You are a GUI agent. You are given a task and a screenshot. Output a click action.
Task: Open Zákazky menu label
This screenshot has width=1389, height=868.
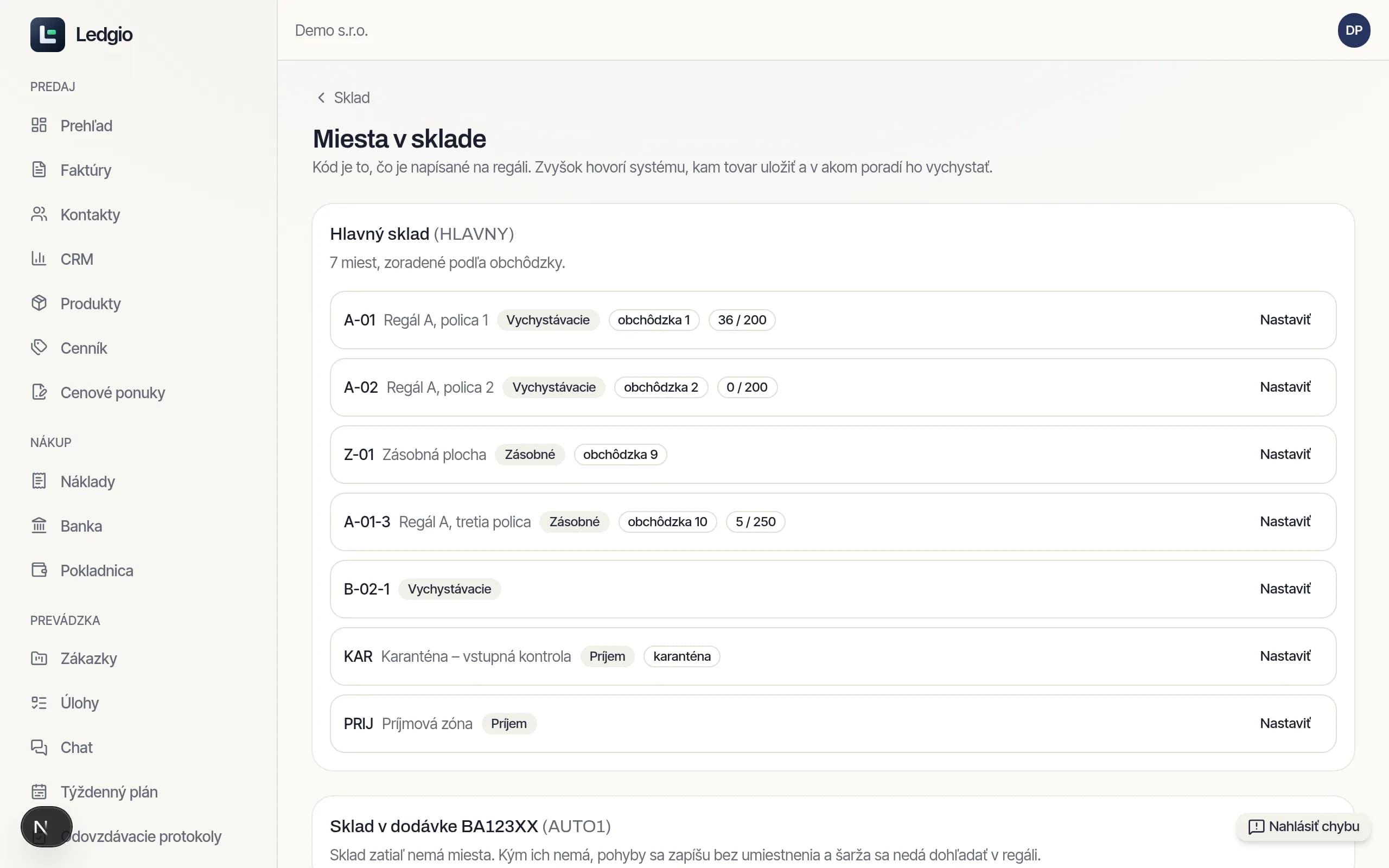pyautogui.click(x=89, y=658)
